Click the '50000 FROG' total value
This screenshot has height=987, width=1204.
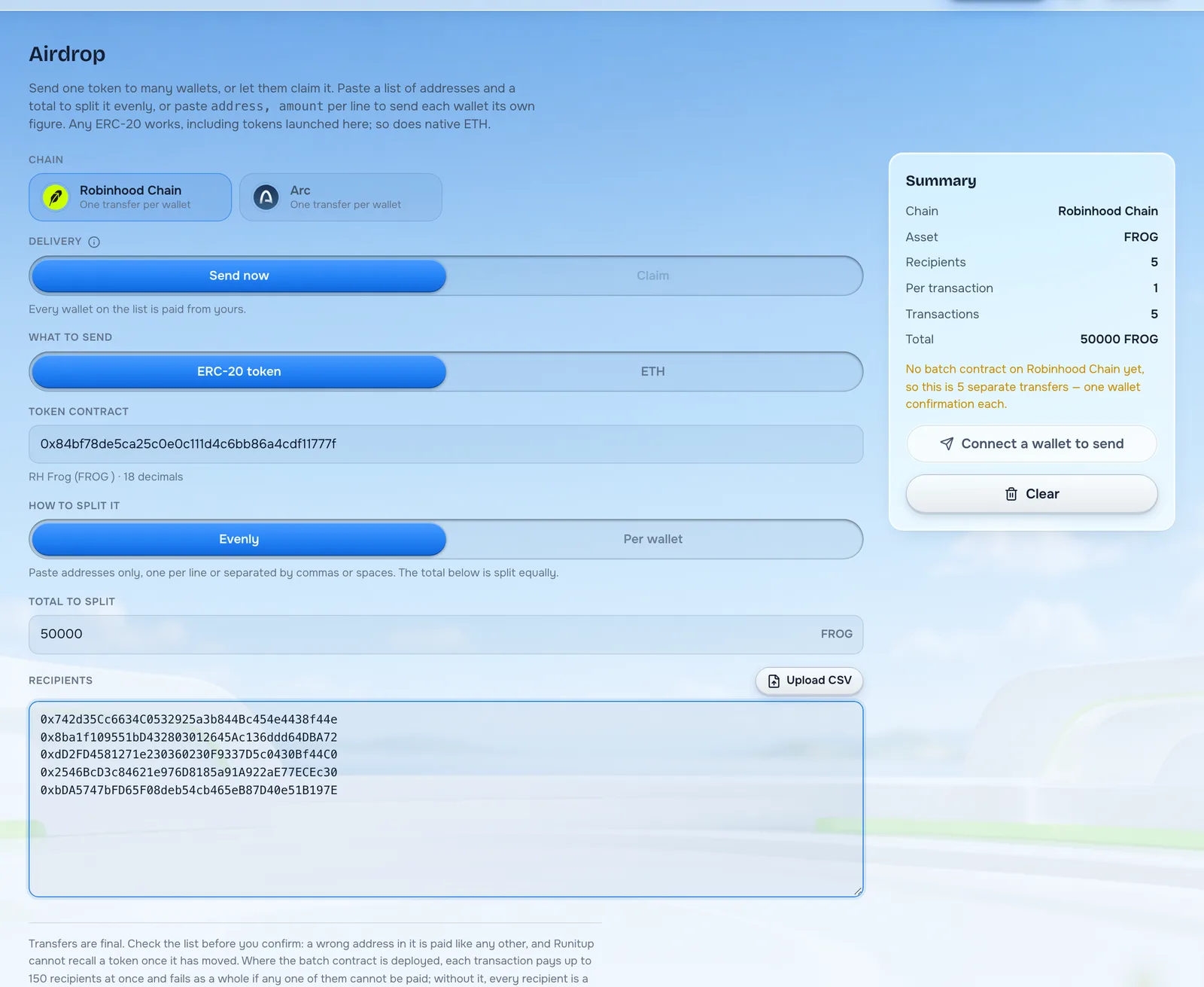[1119, 339]
